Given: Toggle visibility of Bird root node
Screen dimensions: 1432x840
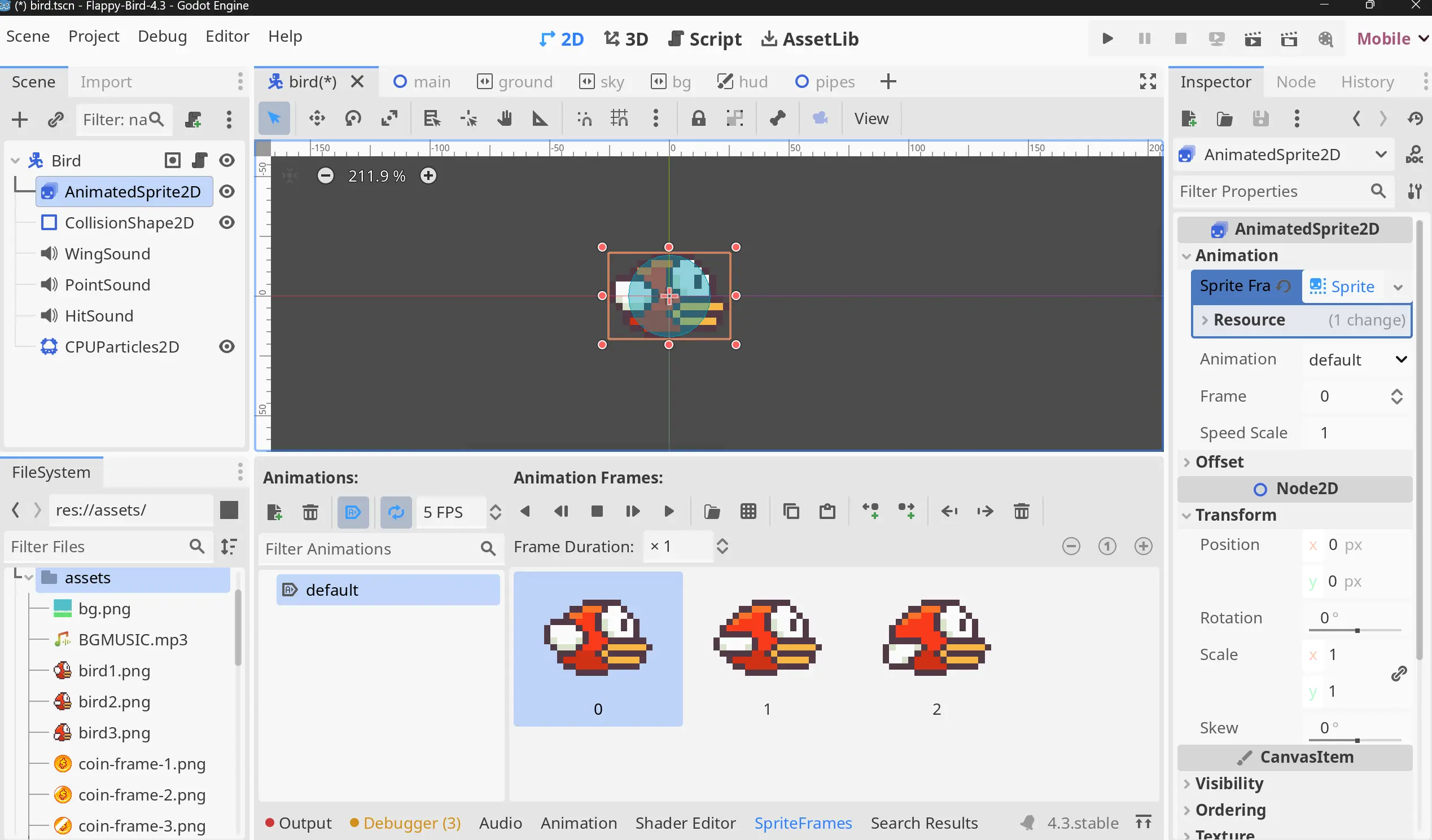Looking at the screenshot, I should click(x=227, y=161).
